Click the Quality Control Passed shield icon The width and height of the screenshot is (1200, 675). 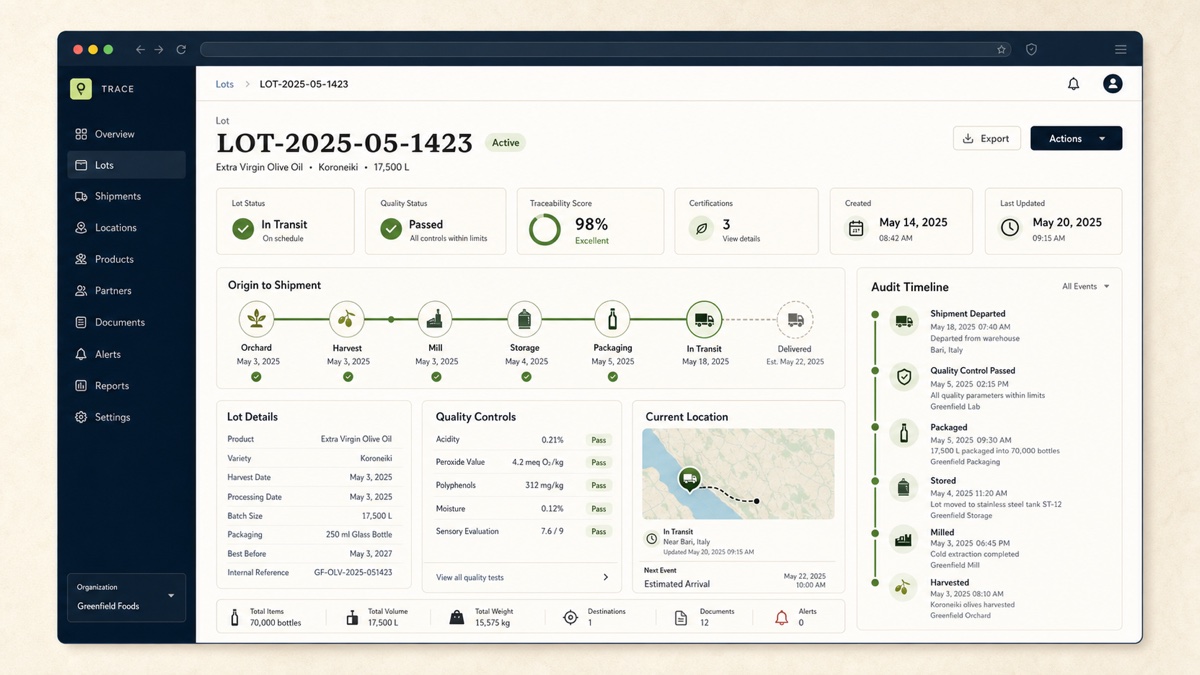point(904,377)
